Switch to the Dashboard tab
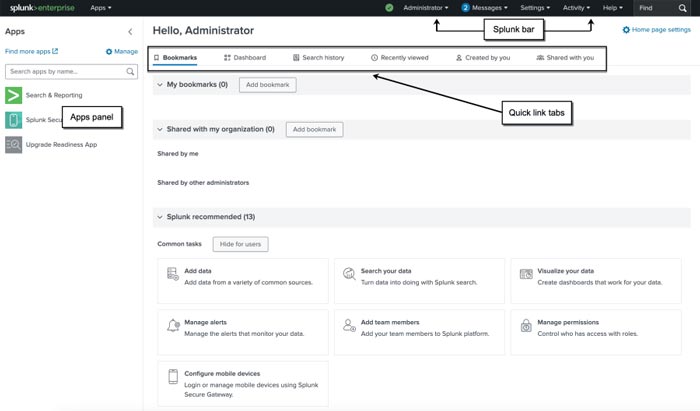 pyautogui.click(x=245, y=58)
